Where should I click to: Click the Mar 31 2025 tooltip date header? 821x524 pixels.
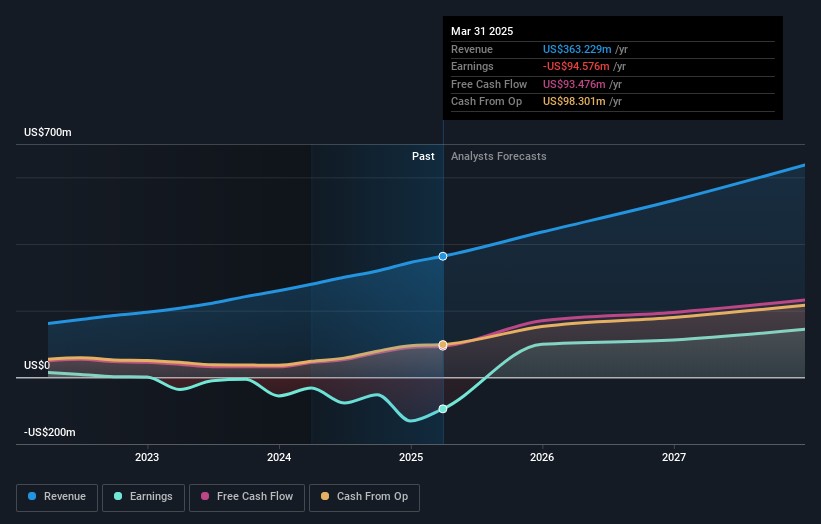pos(482,31)
